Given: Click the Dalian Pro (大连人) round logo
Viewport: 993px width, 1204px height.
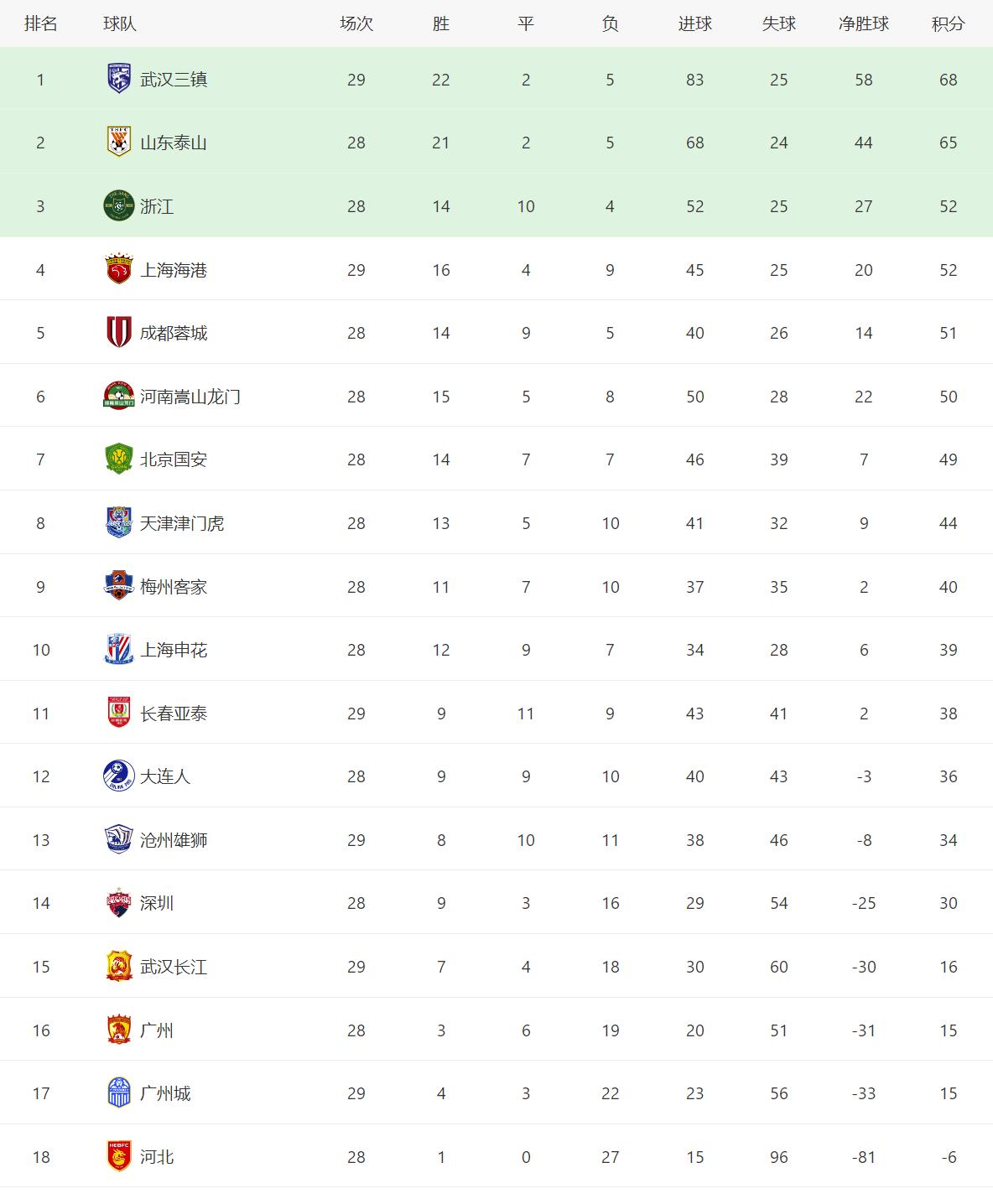Looking at the screenshot, I should [x=119, y=776].
